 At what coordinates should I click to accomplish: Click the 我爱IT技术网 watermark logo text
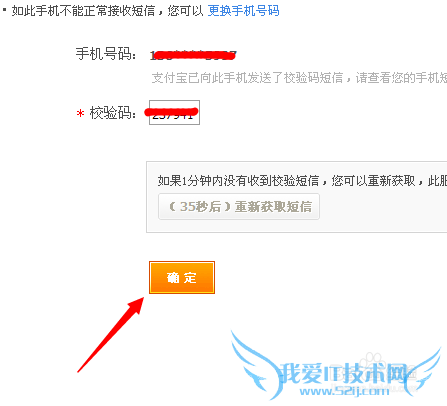click(343, 373)
